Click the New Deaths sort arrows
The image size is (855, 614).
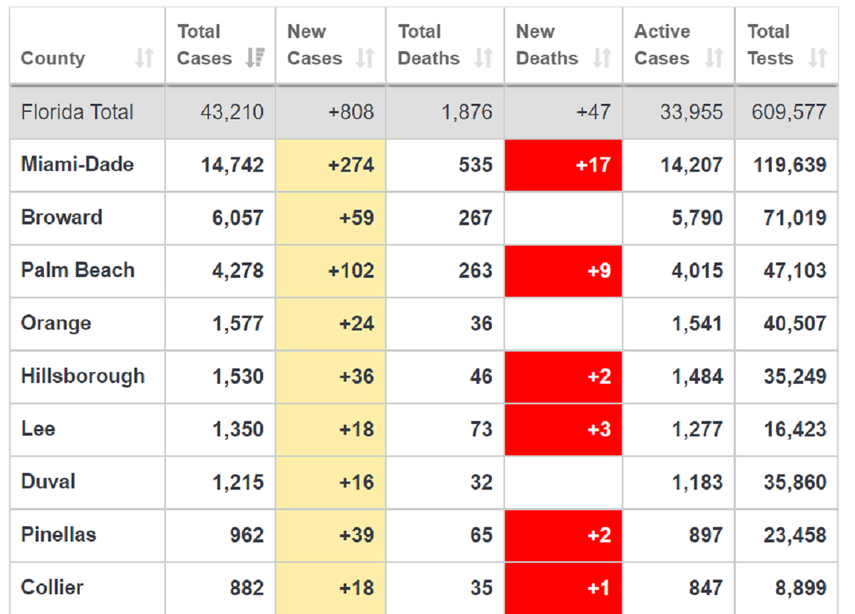(x=602, y=58)
